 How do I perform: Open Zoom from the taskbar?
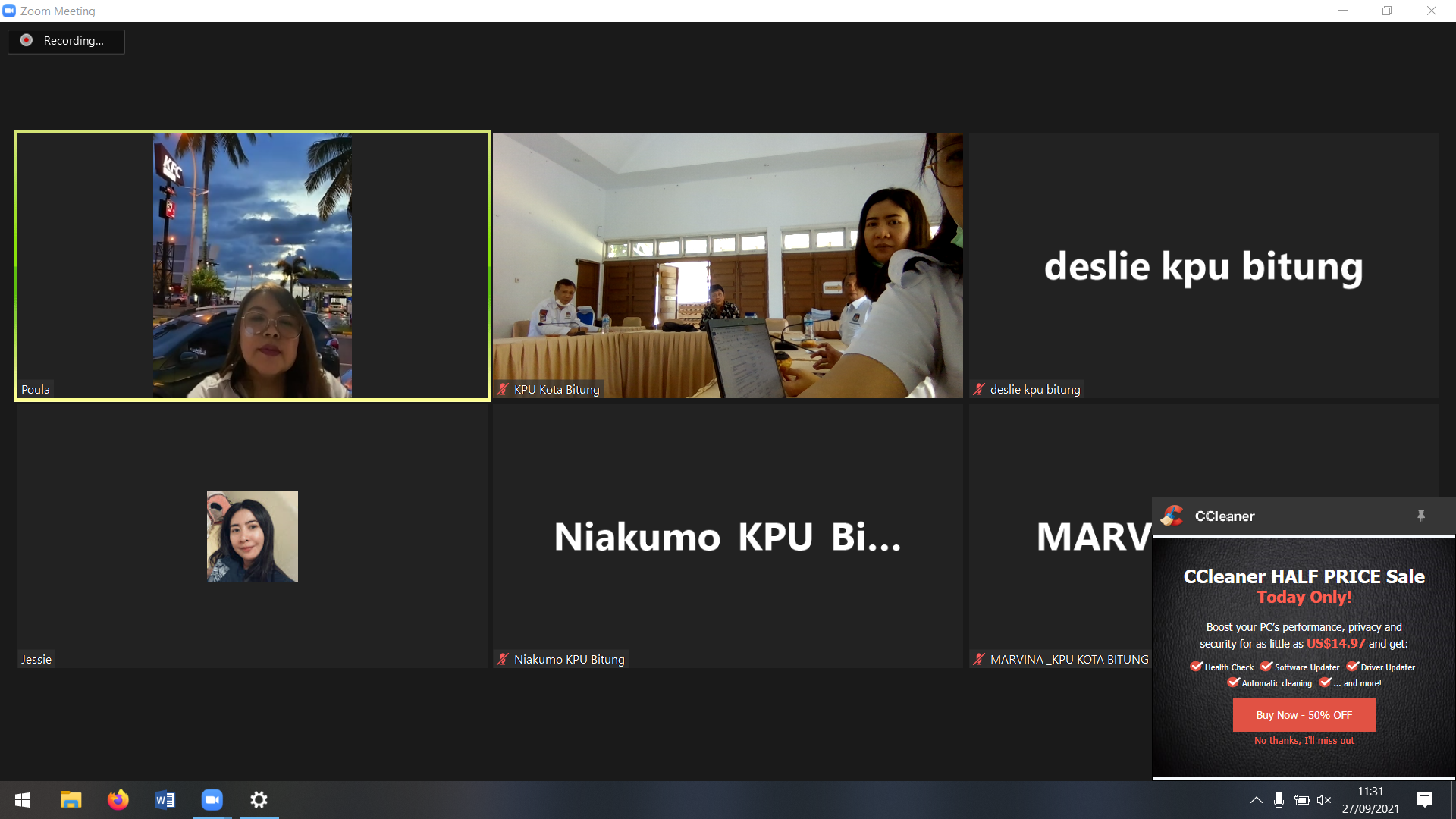tap(212, 800)
